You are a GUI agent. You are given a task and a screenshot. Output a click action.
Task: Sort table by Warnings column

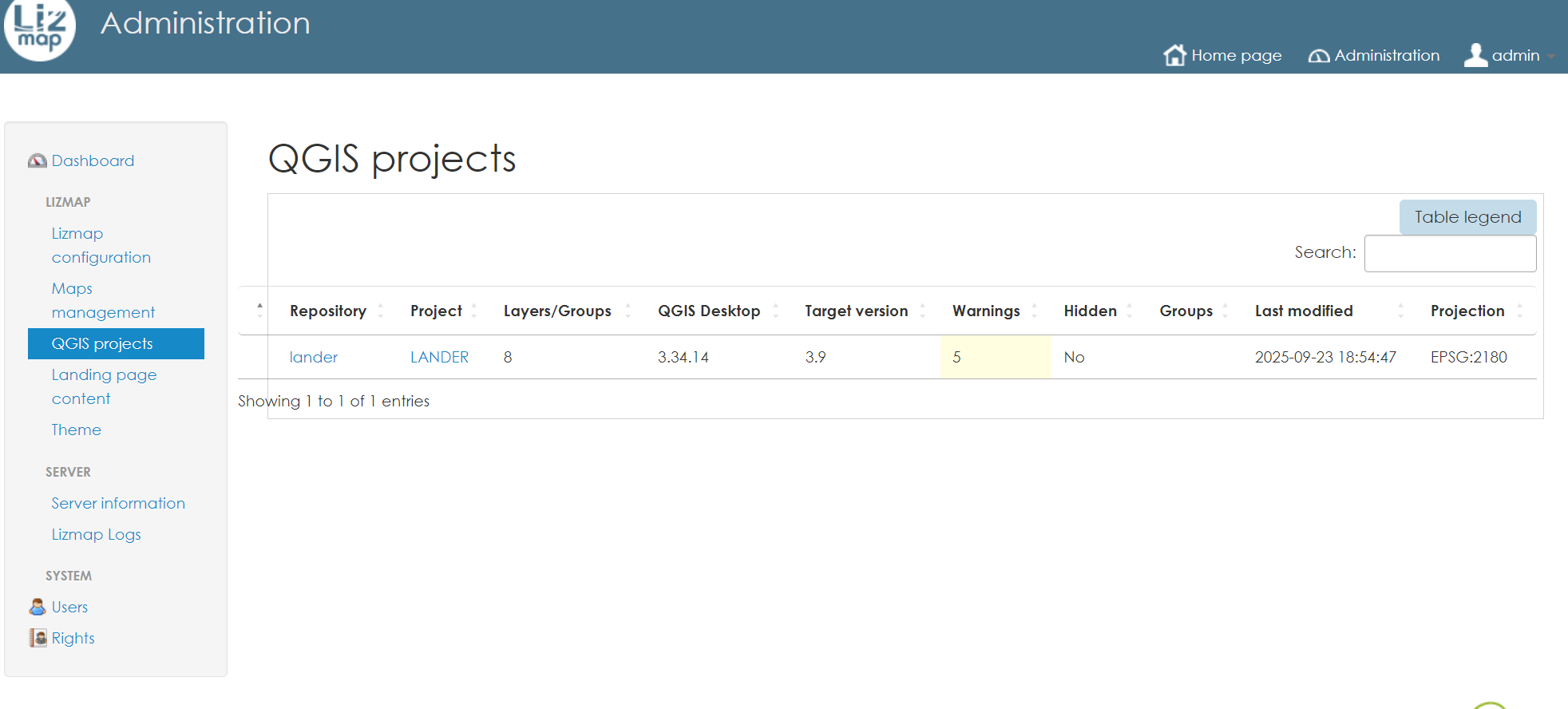(986, 311)
